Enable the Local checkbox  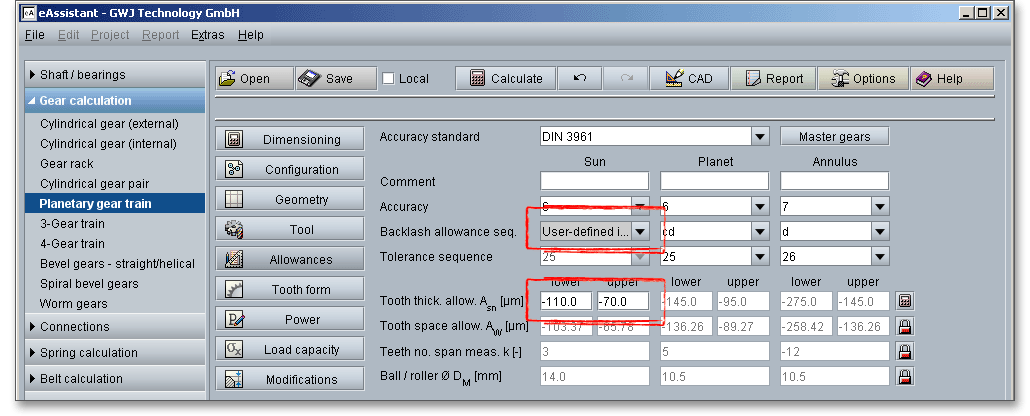coord(389,79)
